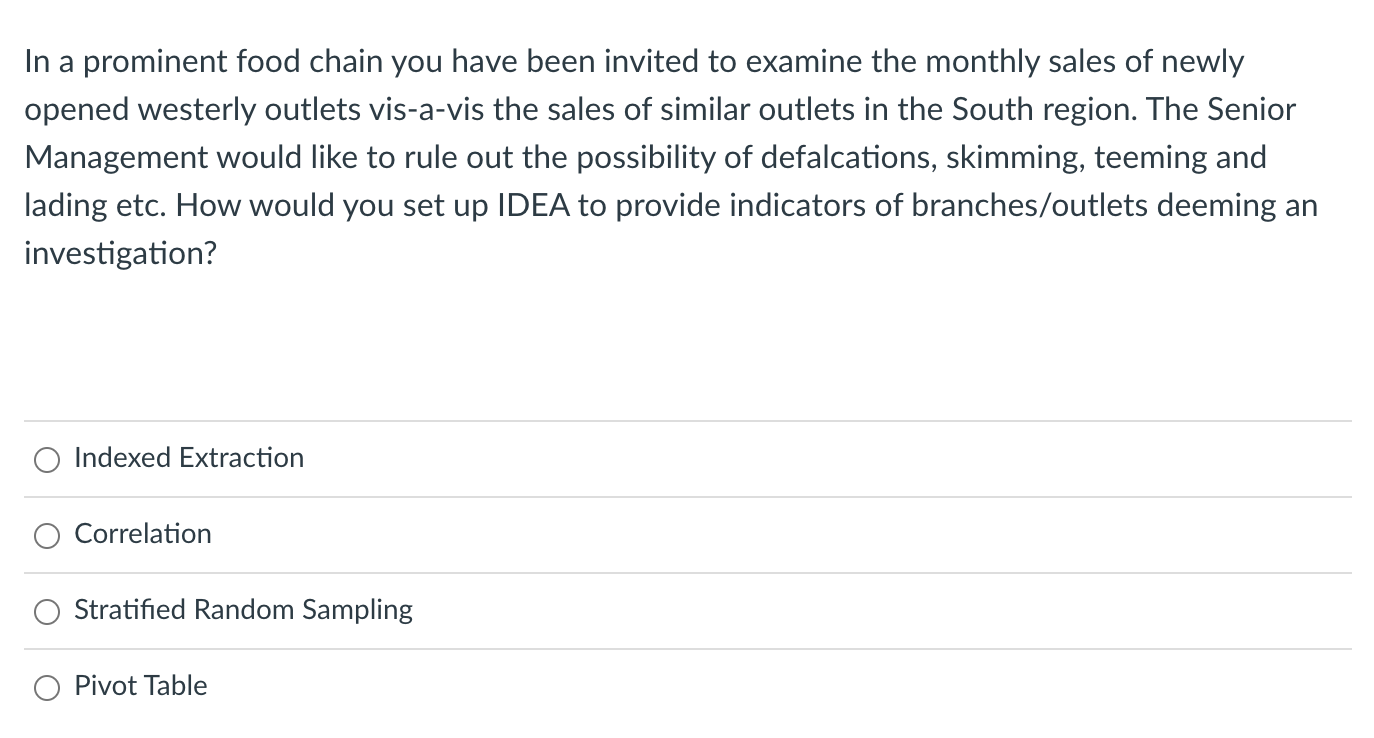Image resolution: width=1374 pixels, height=738 pixels.
Task: Select the Pivot Table radio button
Action: [x=46, y=687]
